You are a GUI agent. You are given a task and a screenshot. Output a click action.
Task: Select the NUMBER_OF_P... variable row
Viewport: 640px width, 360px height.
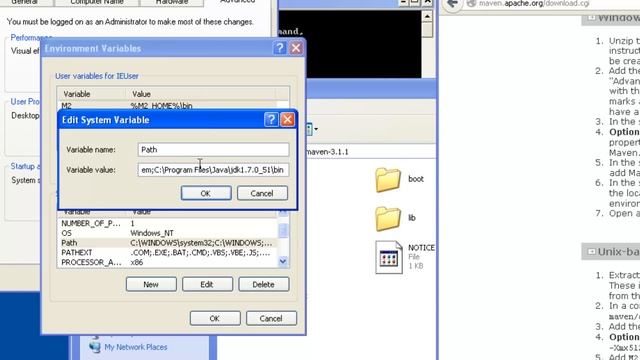point(168,223)
